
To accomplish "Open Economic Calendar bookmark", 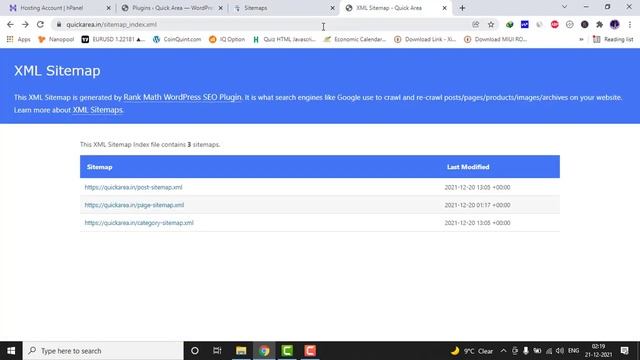I will [x=354, y=39].
